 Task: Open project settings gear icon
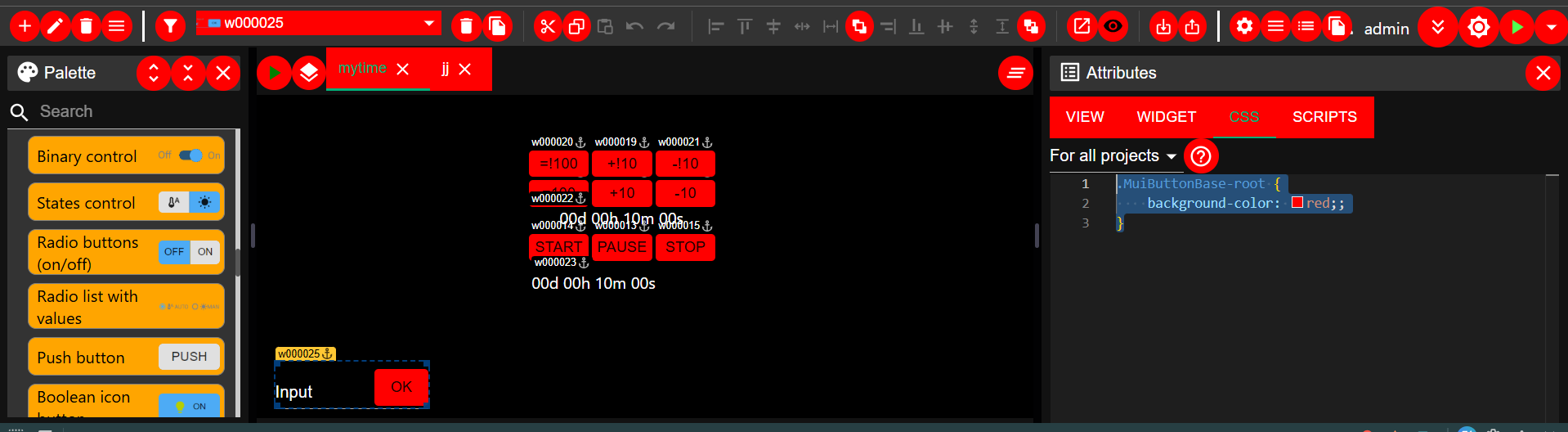coord(1244,26)
